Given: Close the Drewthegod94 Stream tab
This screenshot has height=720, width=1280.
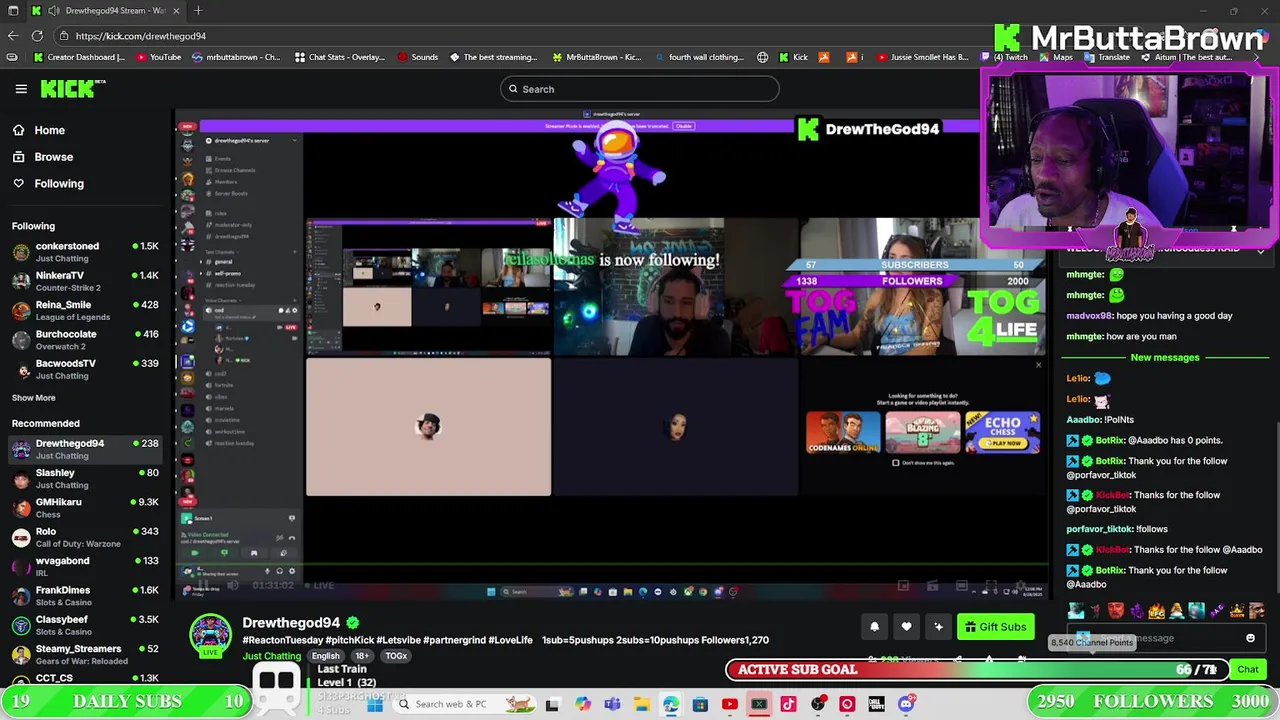Looking at the screenshot, I should pos(176,11).
